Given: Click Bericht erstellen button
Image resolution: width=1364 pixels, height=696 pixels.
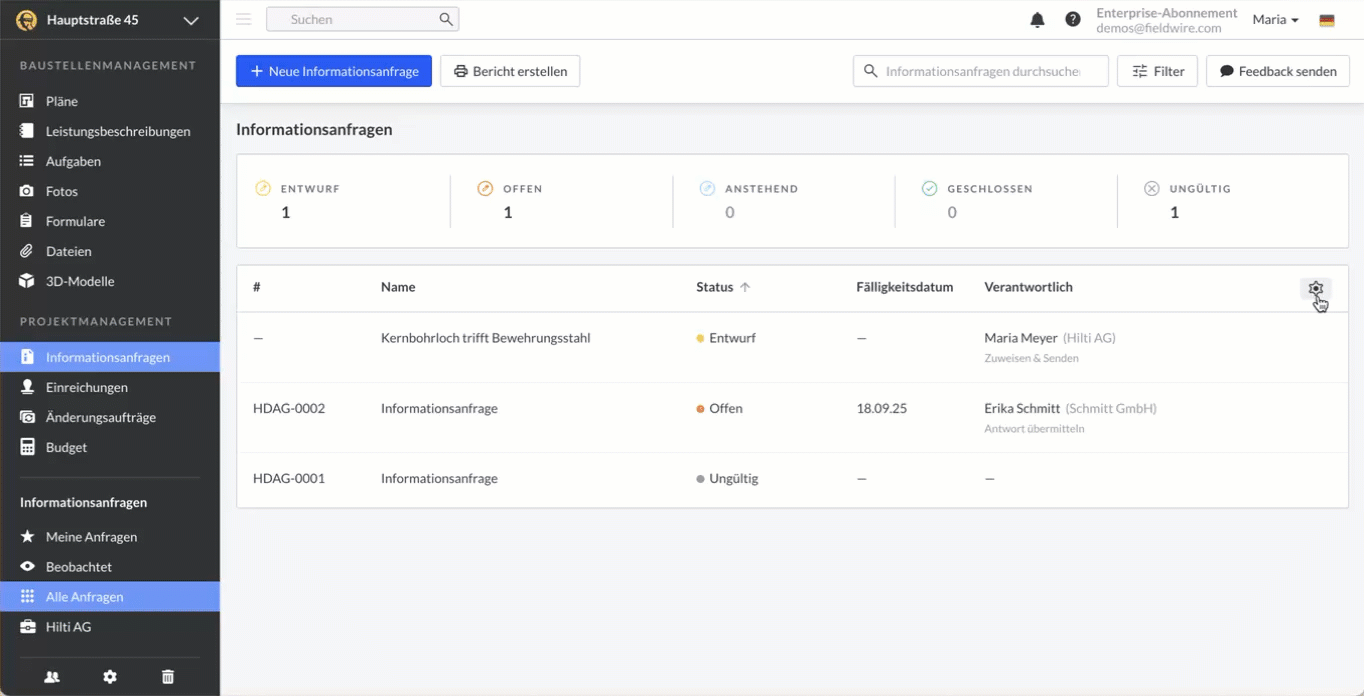Looking at the screenshot, I should pos(510,71).
